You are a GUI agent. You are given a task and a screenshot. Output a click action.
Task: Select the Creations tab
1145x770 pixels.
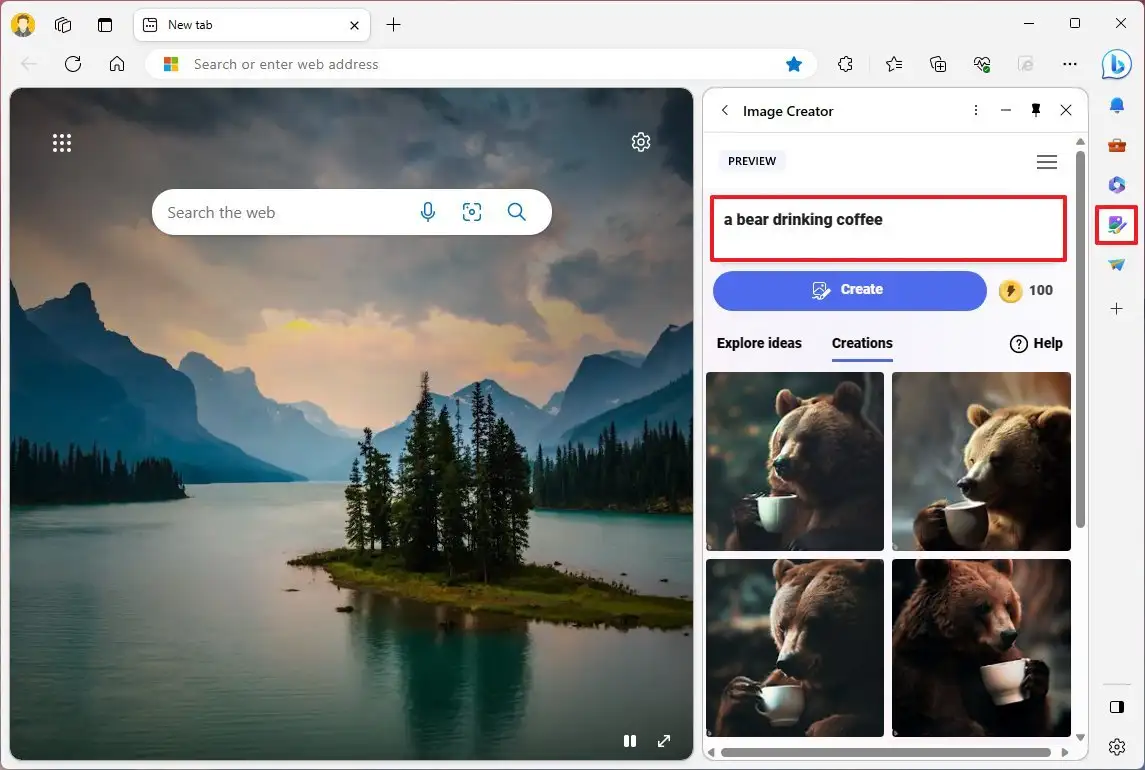tap(861, 343)
